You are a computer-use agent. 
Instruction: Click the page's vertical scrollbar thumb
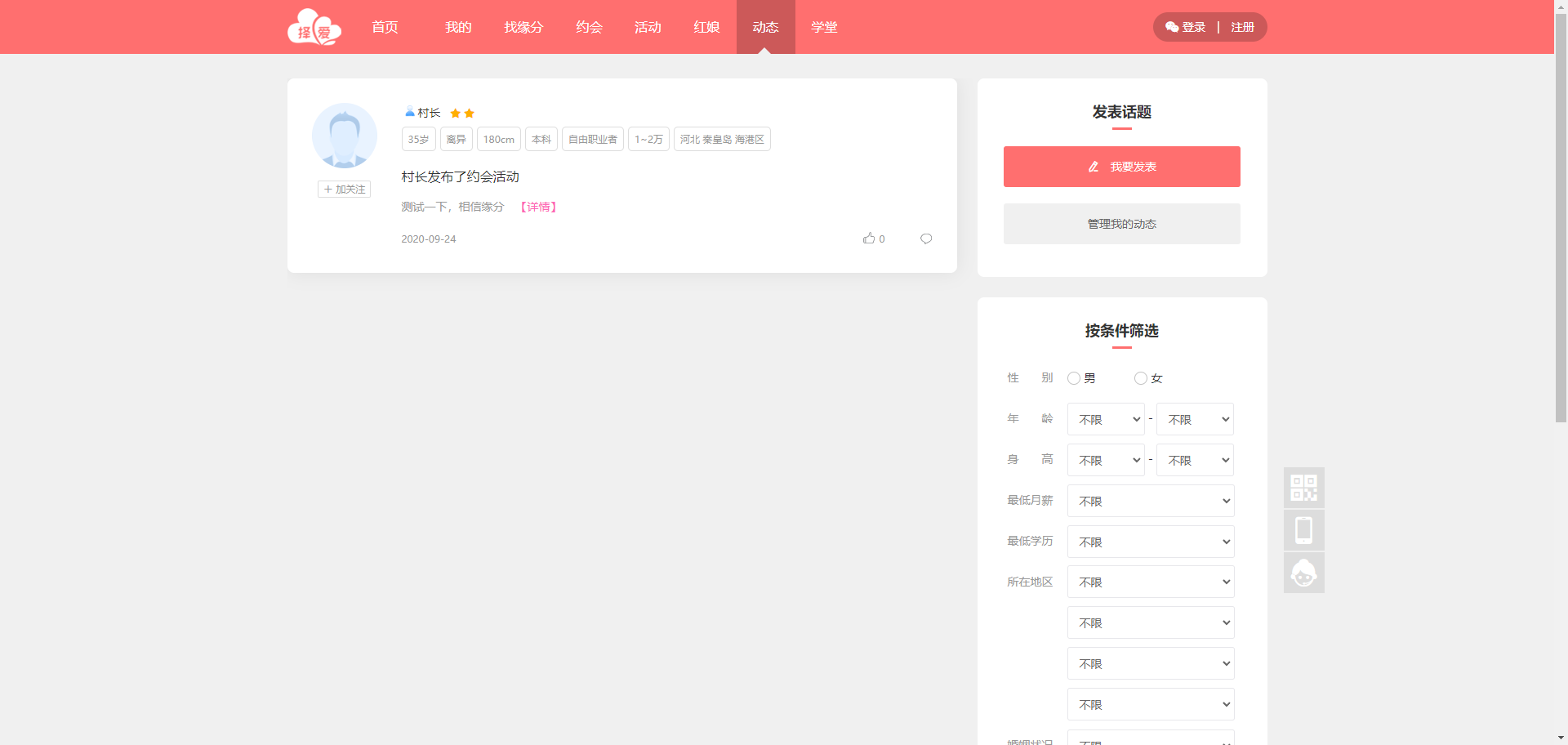tap(1561, 212)
